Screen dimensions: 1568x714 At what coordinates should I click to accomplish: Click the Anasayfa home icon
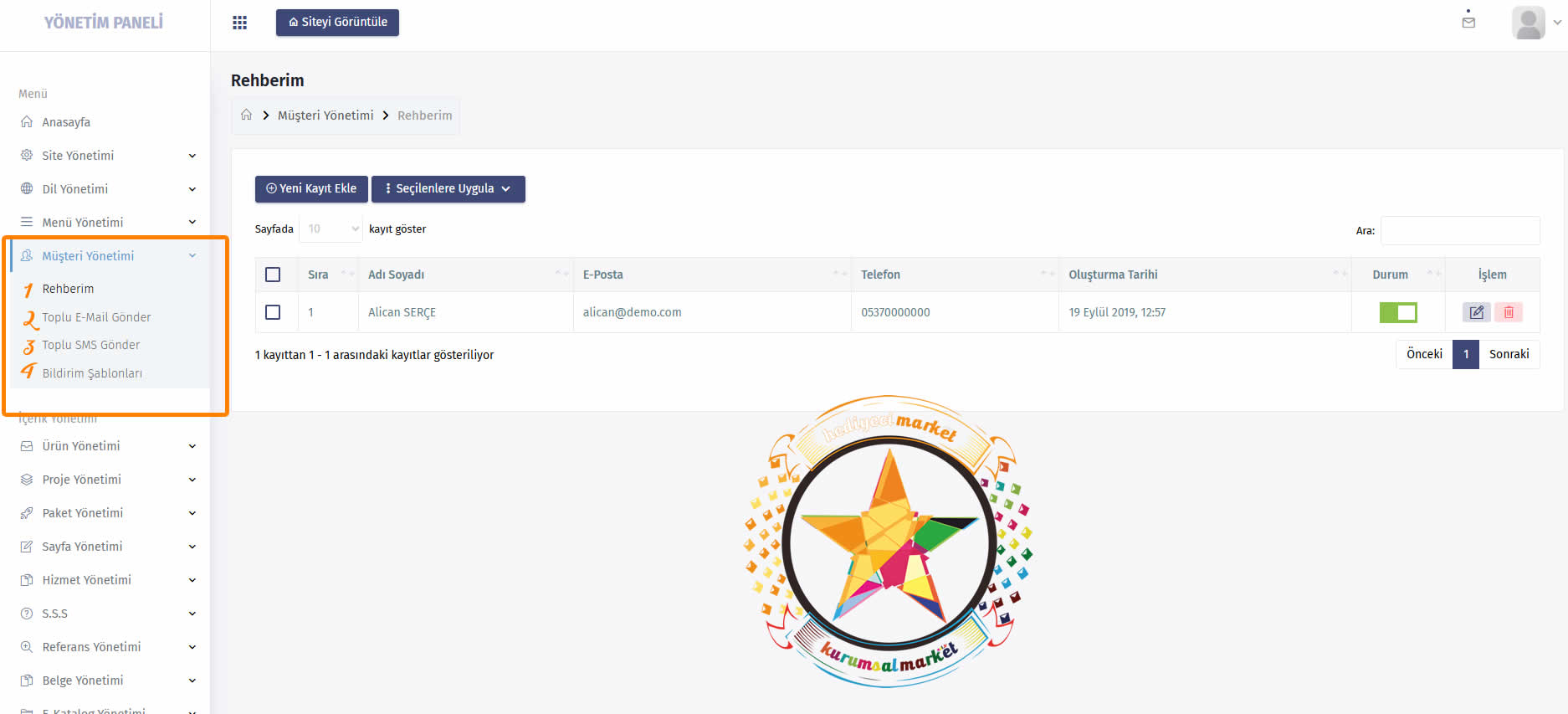click(x=27, y=121)
